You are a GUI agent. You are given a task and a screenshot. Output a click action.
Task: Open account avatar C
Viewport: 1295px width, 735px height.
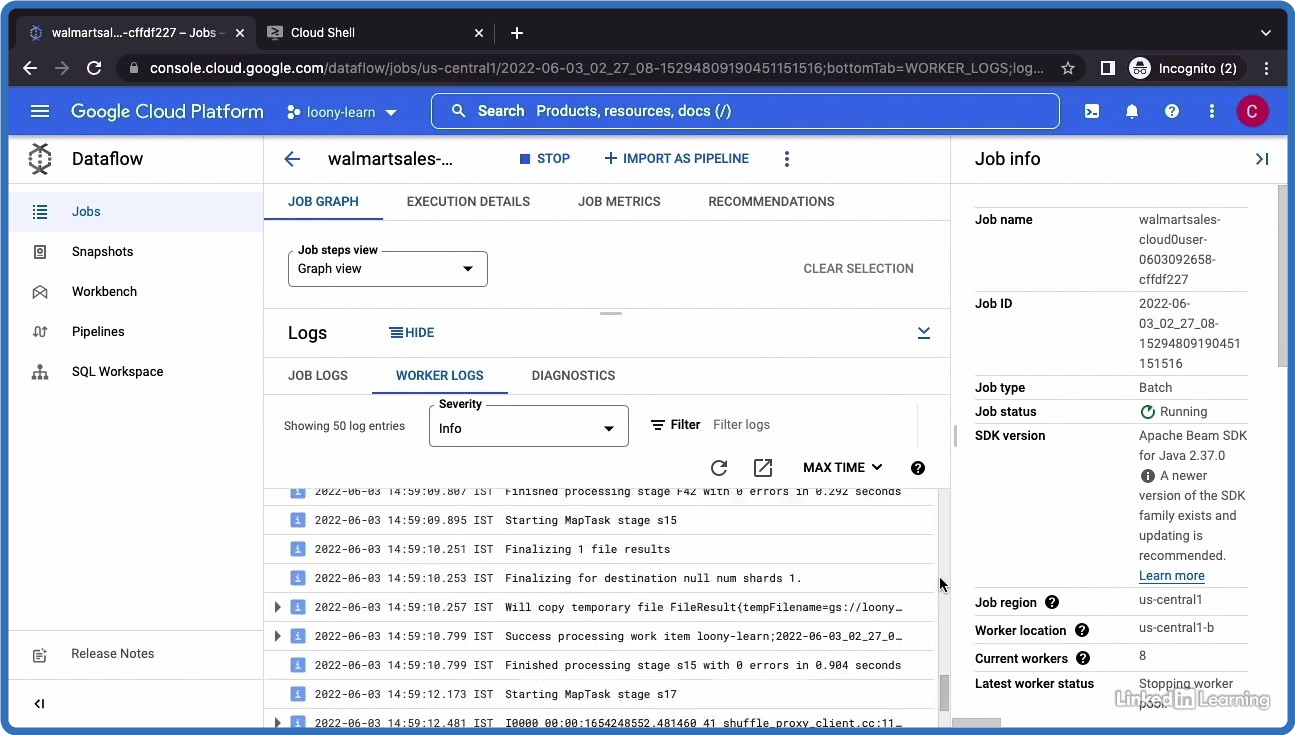1253,111
